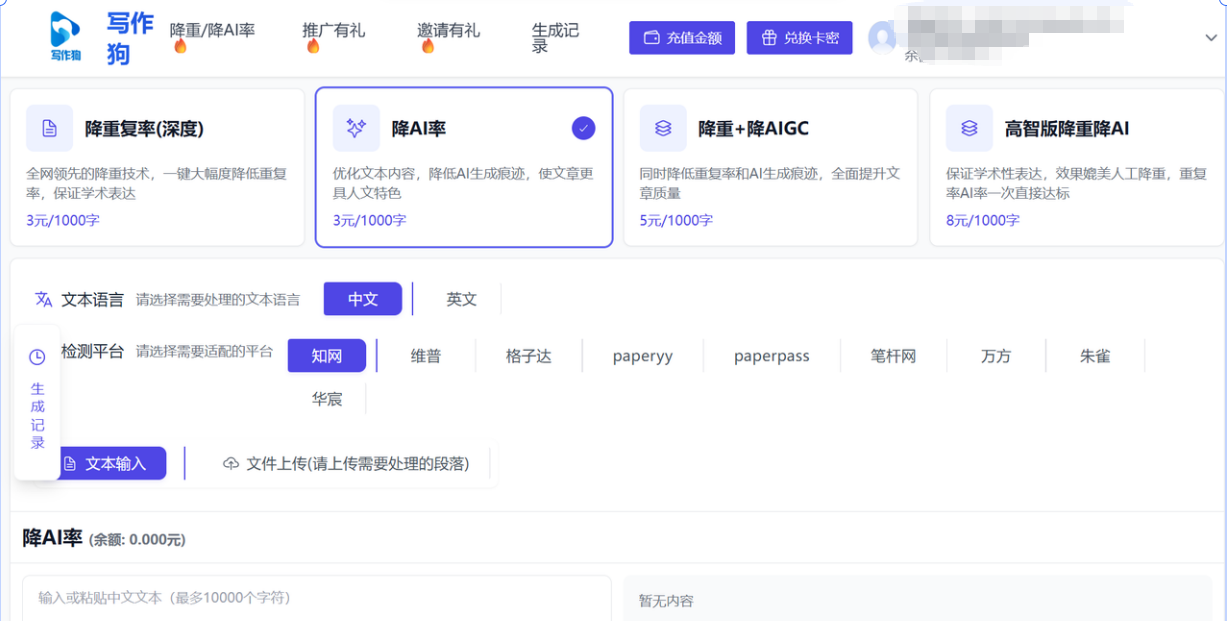Choose 朱雀 detection platform
The width and height of the screenshot is (1227, 621).
(1095, 356)
